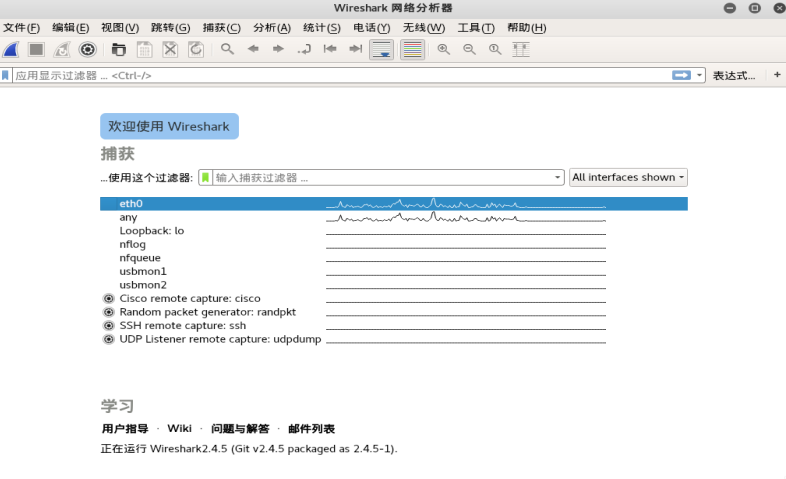Open the 邮件列表 link
The image size is (786, 479).
(311, 428)
